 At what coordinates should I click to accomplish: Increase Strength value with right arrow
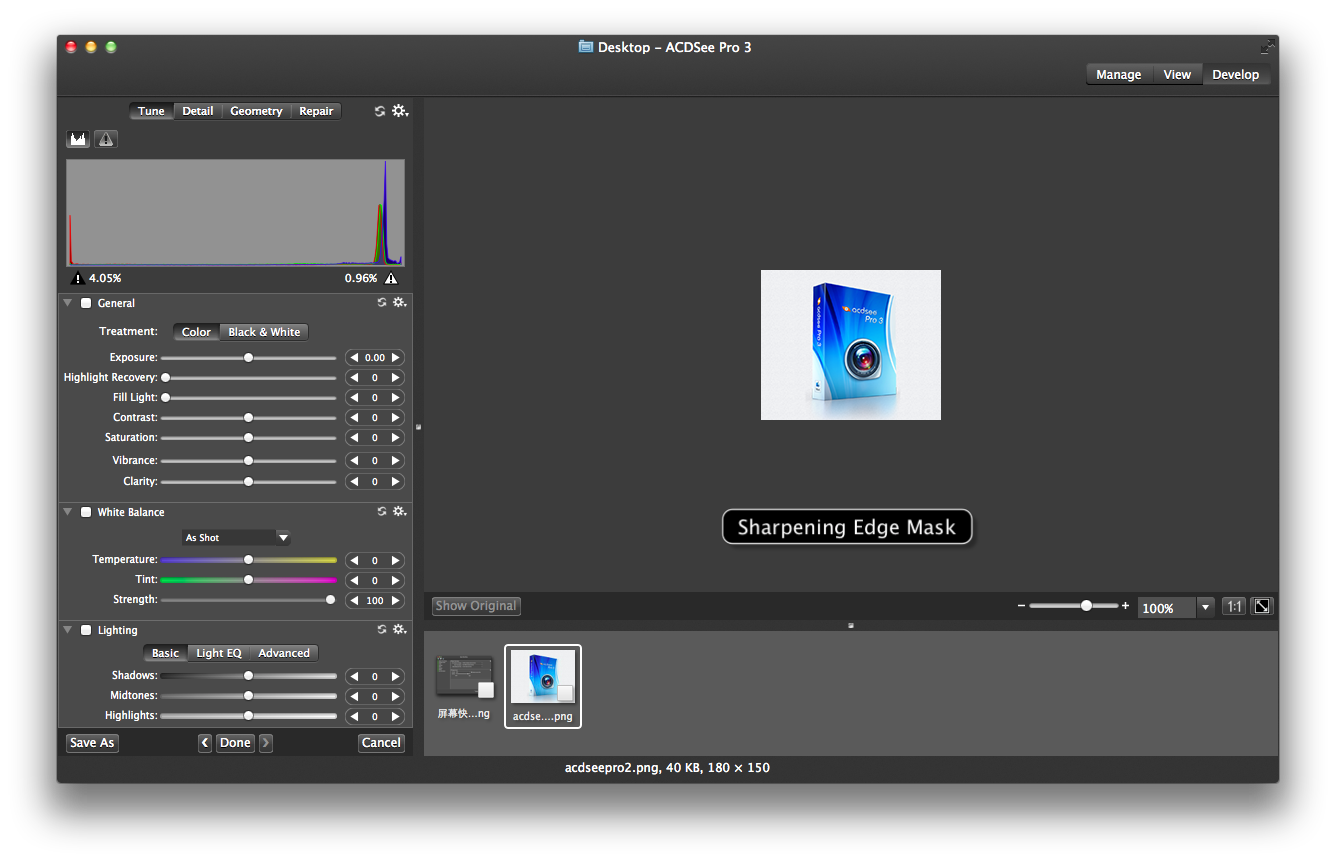pyautogui.click(x=396, y=601)
